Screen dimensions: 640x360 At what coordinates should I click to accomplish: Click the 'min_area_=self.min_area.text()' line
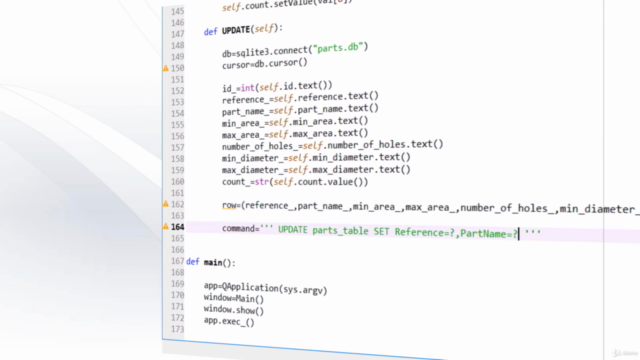coord(295,122)
